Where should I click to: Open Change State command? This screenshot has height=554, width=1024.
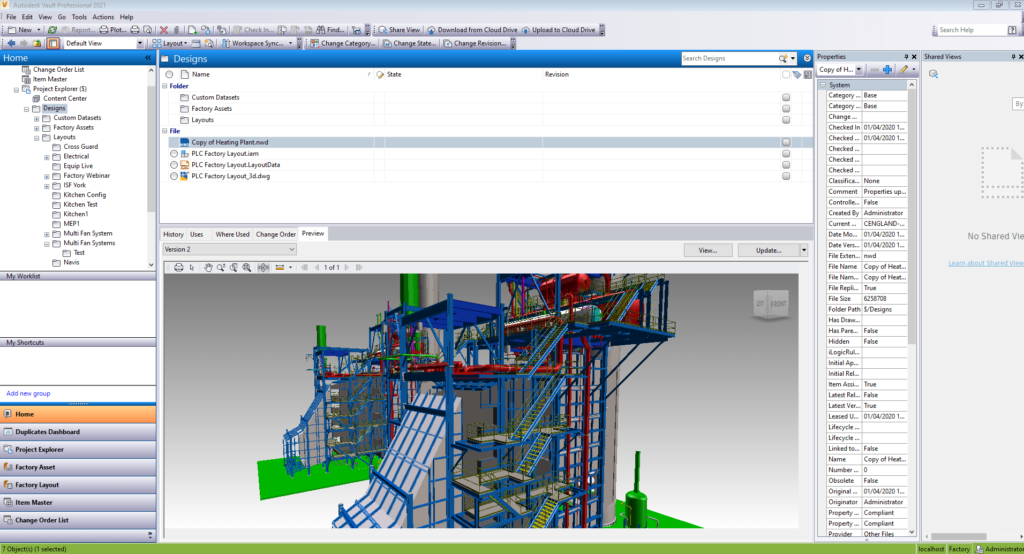click(409, 43)
